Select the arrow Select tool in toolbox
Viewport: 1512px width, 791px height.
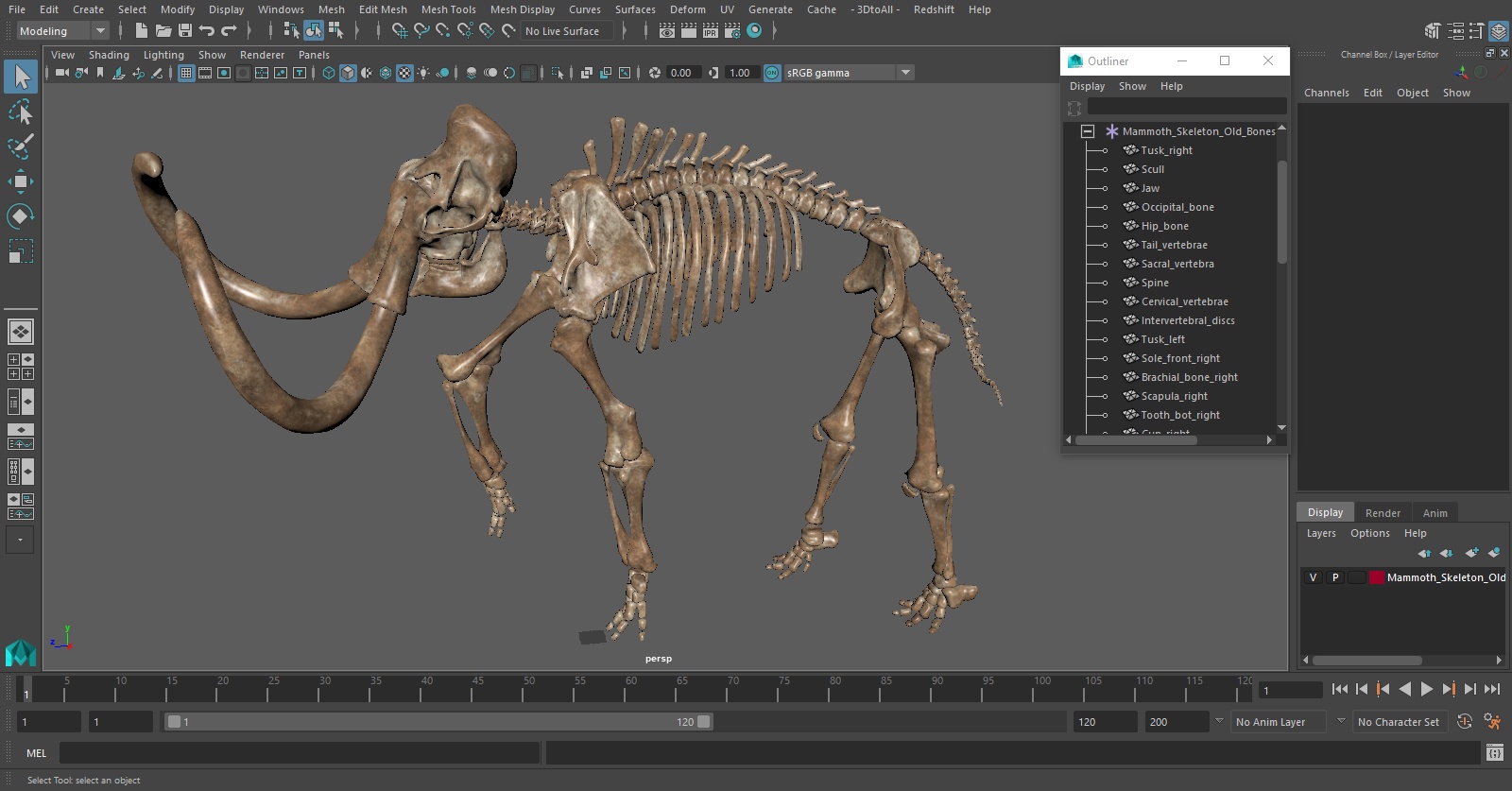[x=21, y=77]
